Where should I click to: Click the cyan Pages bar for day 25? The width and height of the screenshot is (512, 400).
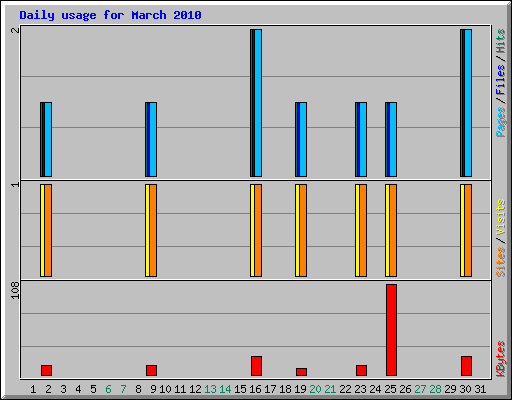(x=393, y=139)
